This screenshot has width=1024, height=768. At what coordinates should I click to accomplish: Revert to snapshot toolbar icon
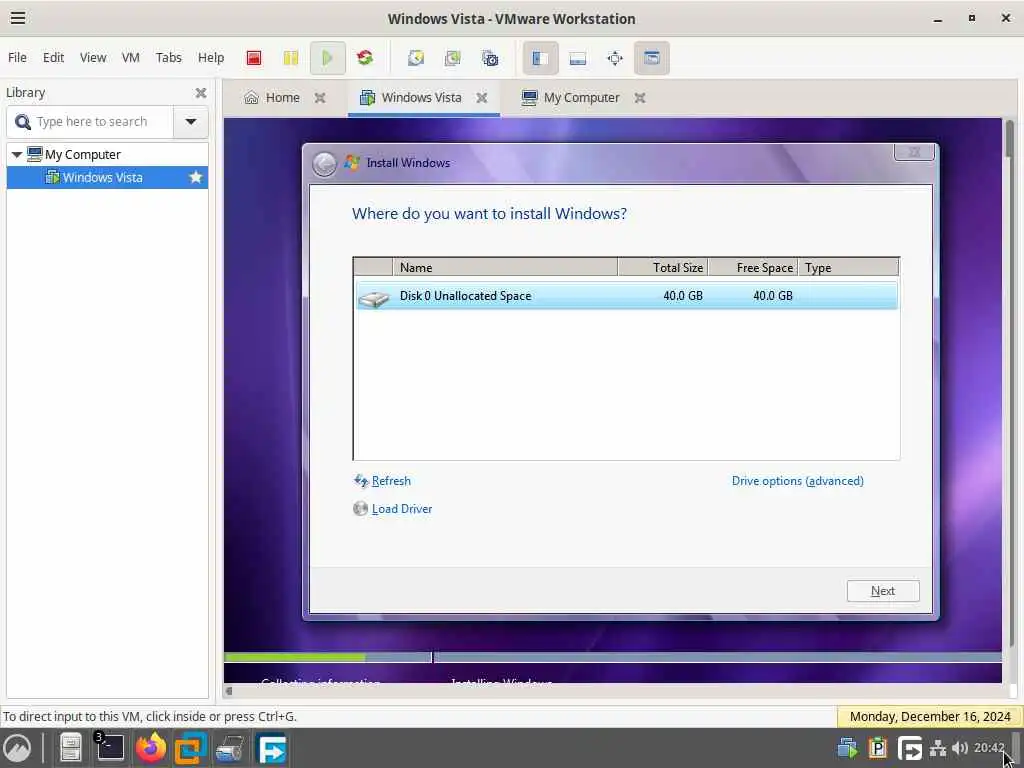pyautogui.click(x=453, y=58)
